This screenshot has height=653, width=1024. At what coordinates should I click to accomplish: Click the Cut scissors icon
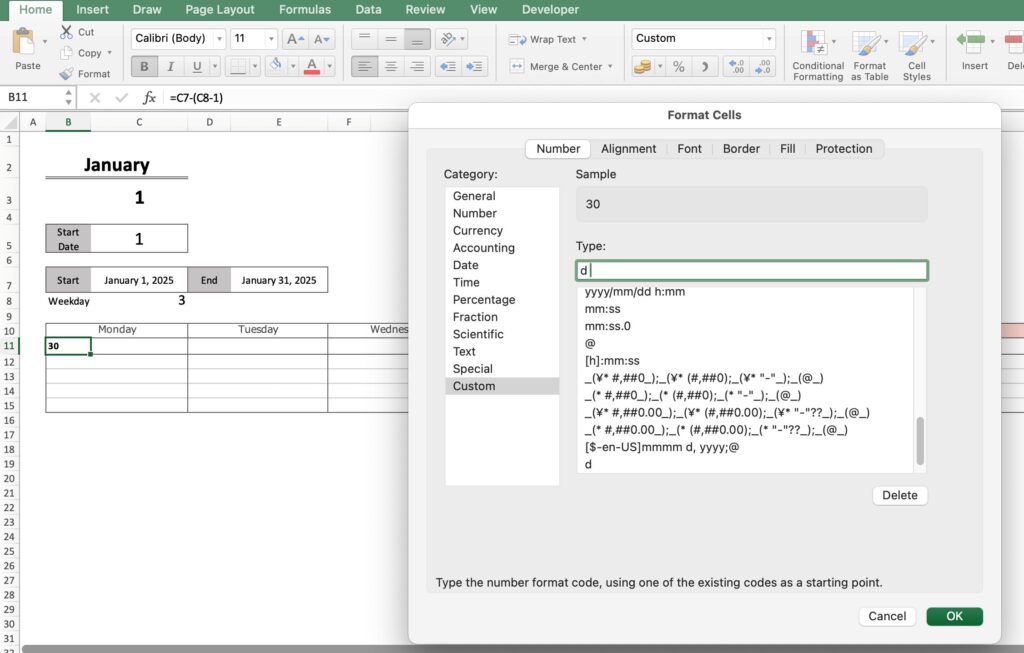(x=66, y=31)
